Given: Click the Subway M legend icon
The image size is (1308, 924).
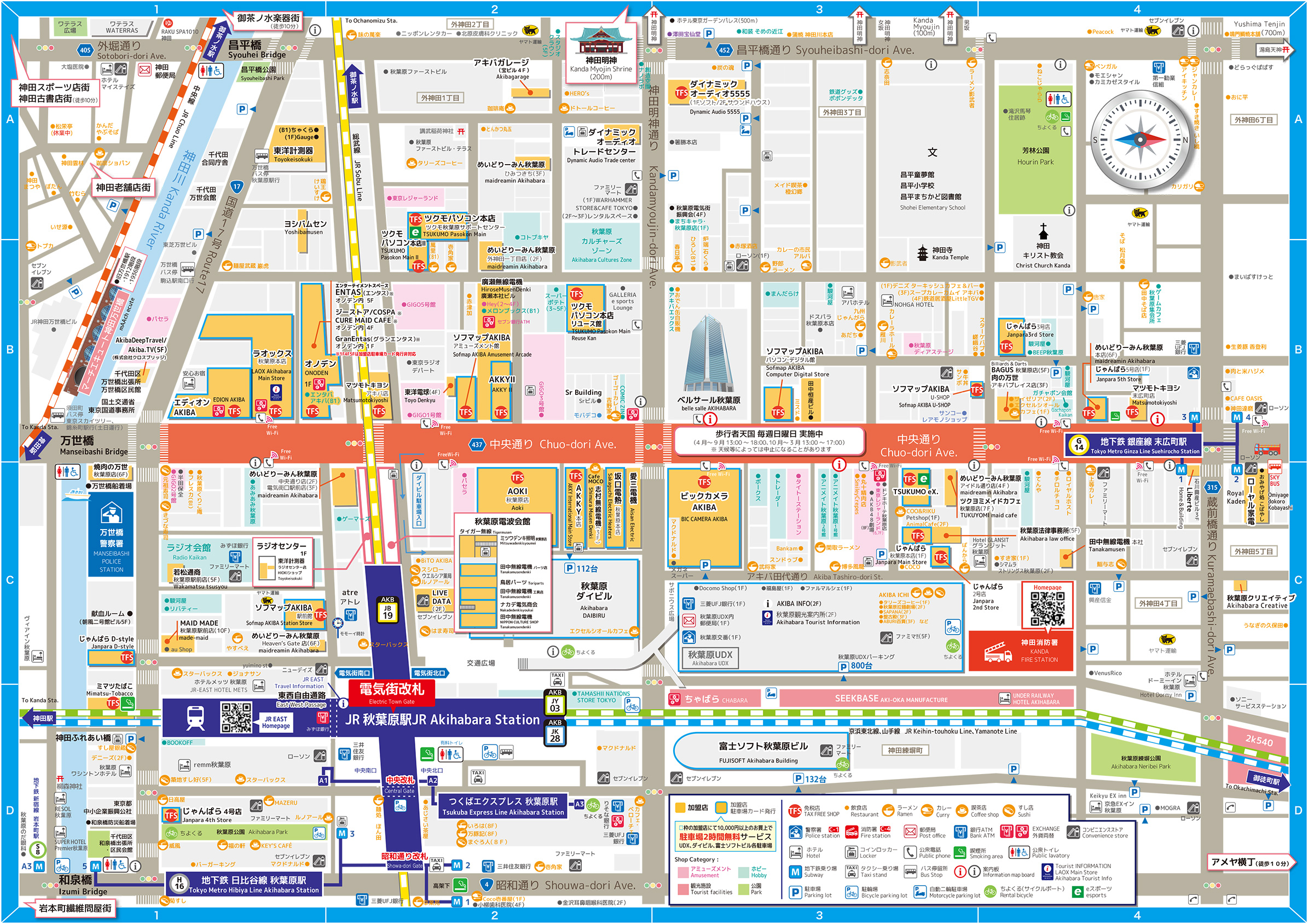Looking at the screenshot, I should (796, 871).
